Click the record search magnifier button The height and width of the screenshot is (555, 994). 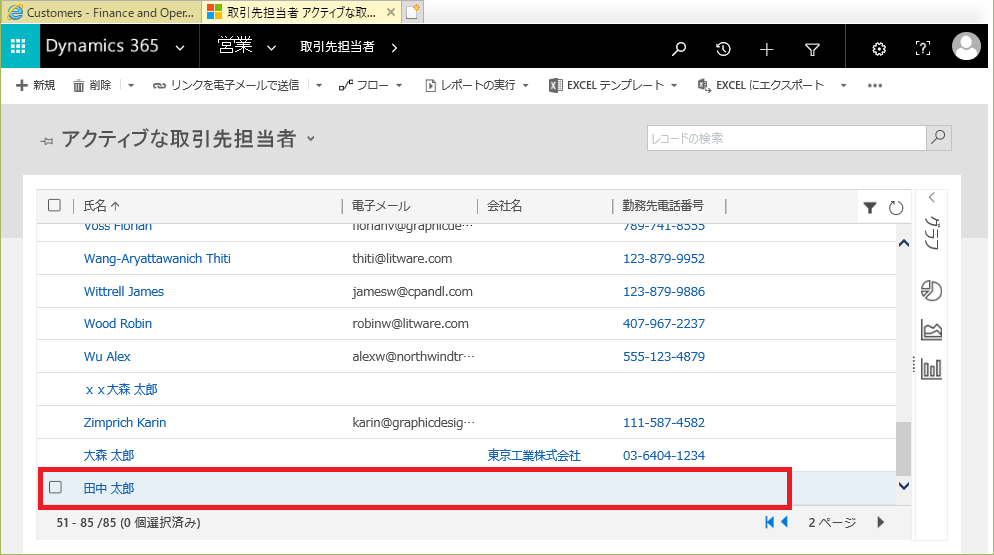pyautogui.click(x=939, y=138)
